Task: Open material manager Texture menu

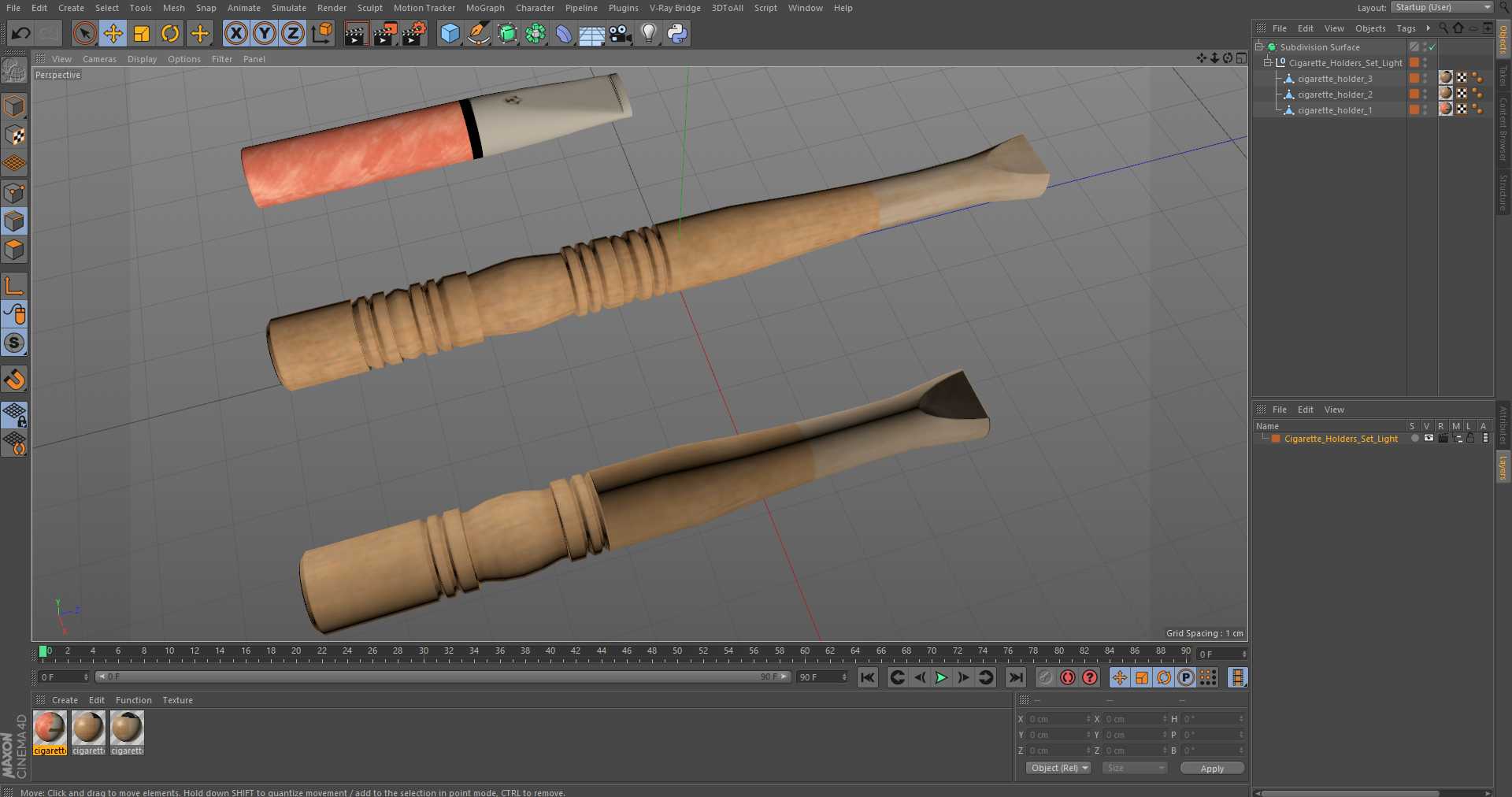Action: click(x=177, y=700)
